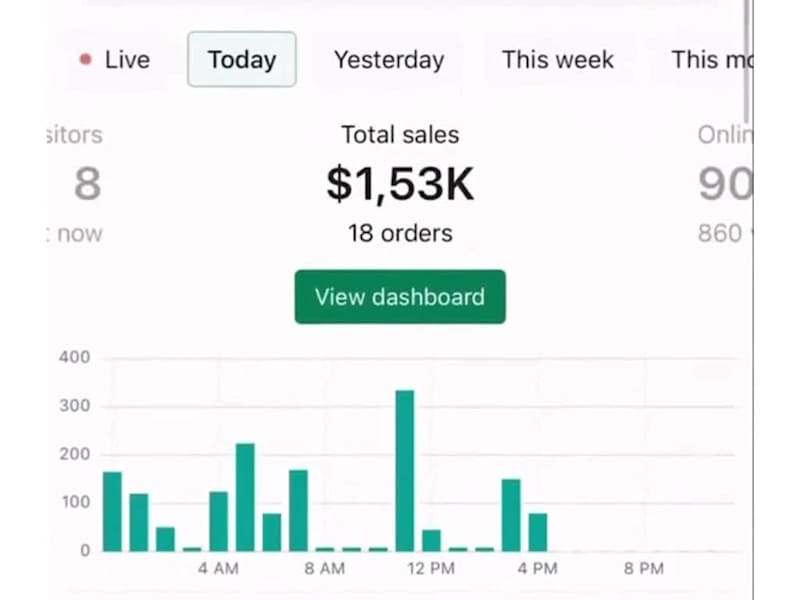The height and width of the screenshot is (600, 800).
Task: Select the partially visible This month tab
Action: pos(709,60)
